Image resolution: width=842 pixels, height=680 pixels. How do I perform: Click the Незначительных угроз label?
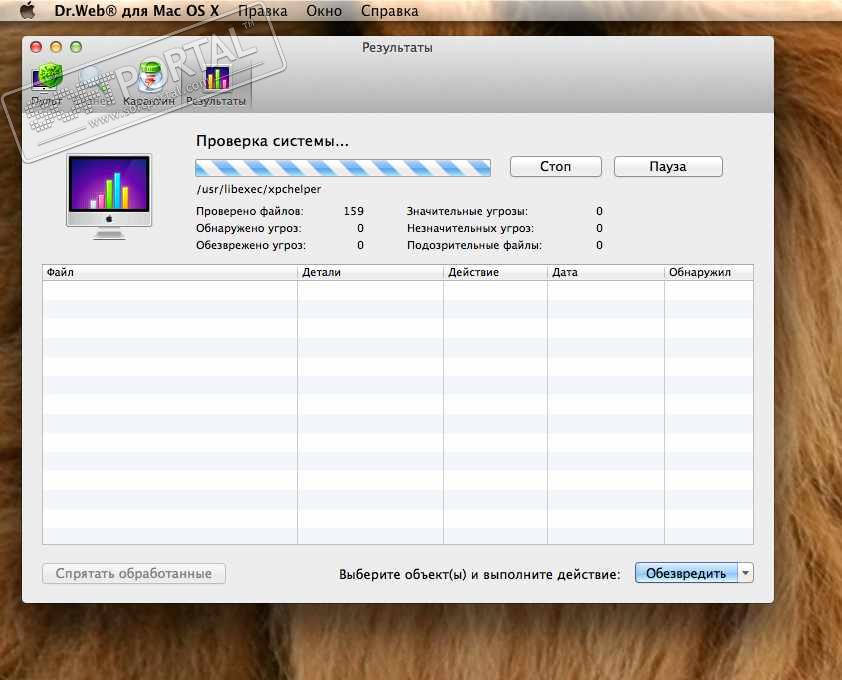tap(470, 228)
